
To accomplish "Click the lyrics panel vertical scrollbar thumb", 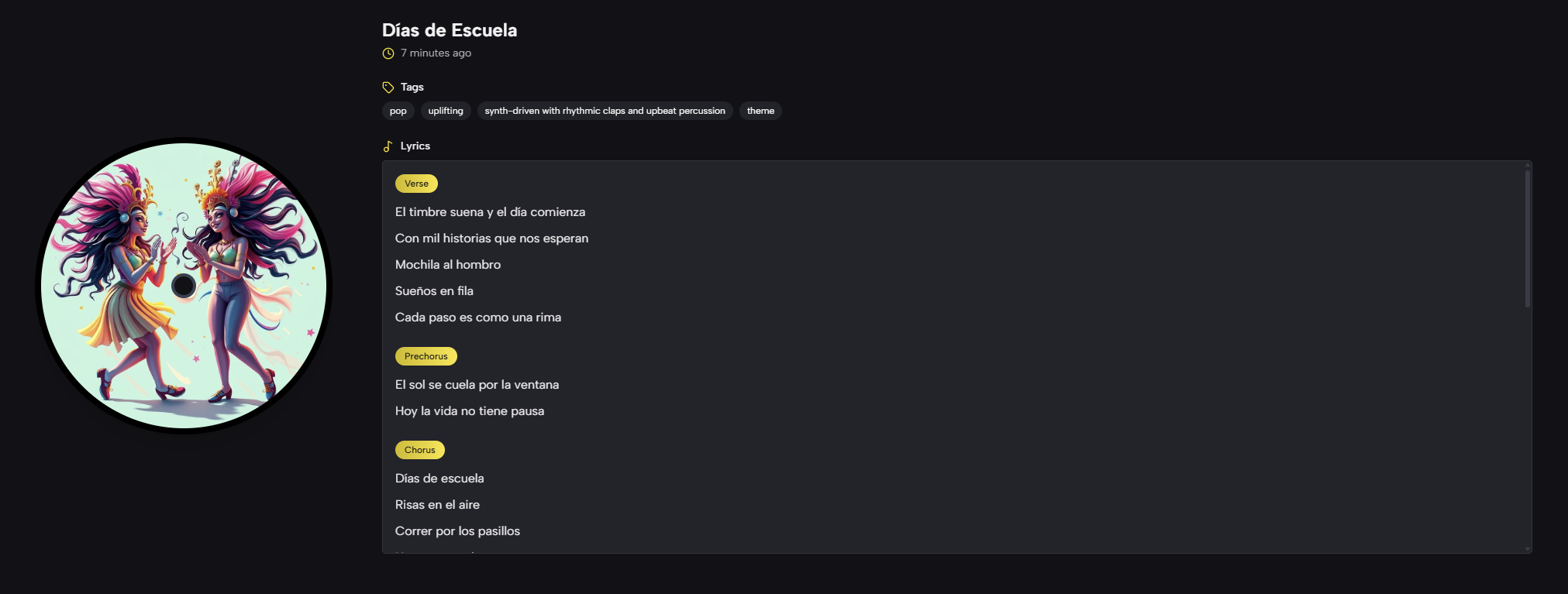I will (1528, 239).
